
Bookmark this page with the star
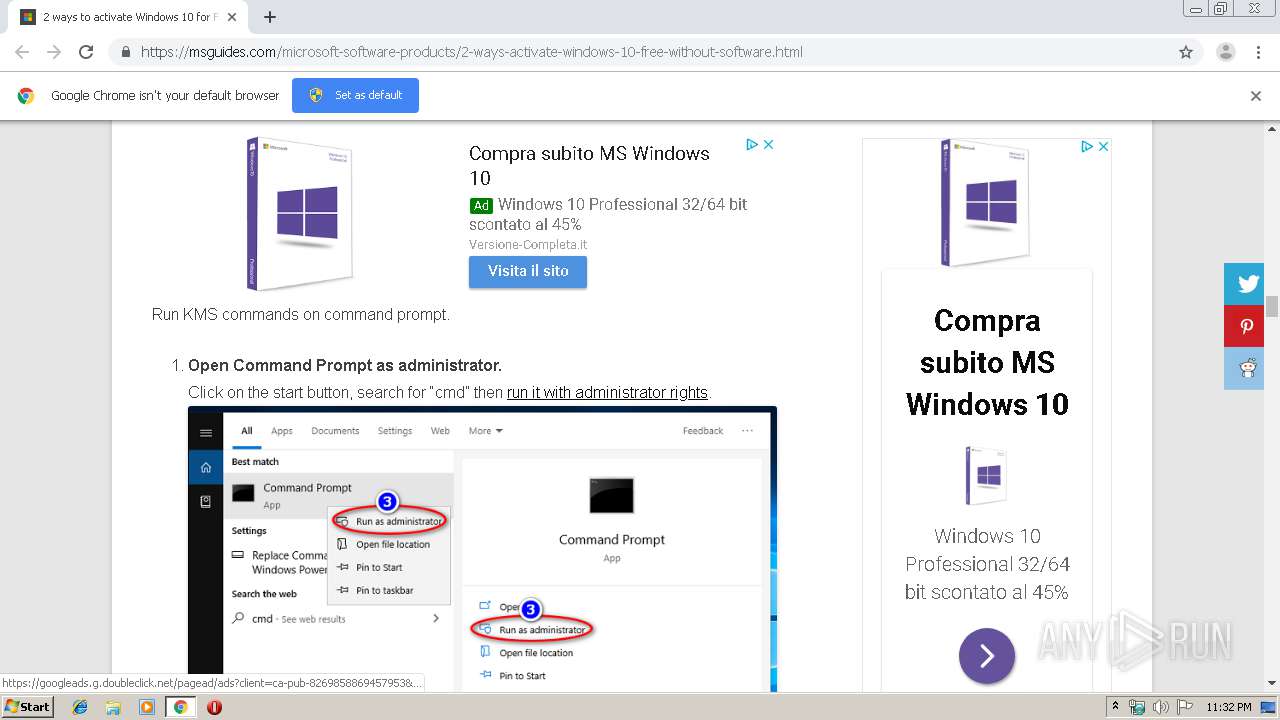click(x=1186, y=52)
